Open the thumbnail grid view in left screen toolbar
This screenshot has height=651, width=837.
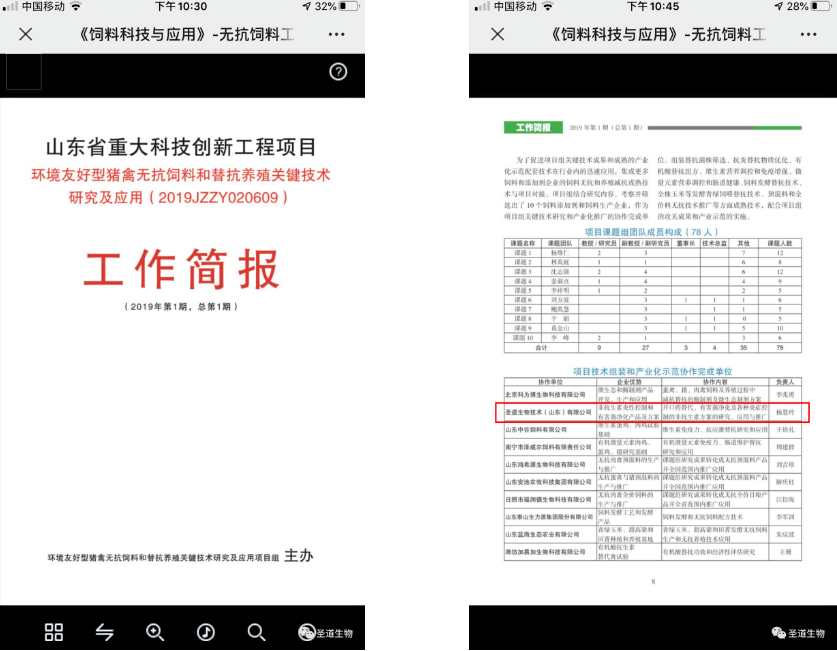tap(54, 631)
